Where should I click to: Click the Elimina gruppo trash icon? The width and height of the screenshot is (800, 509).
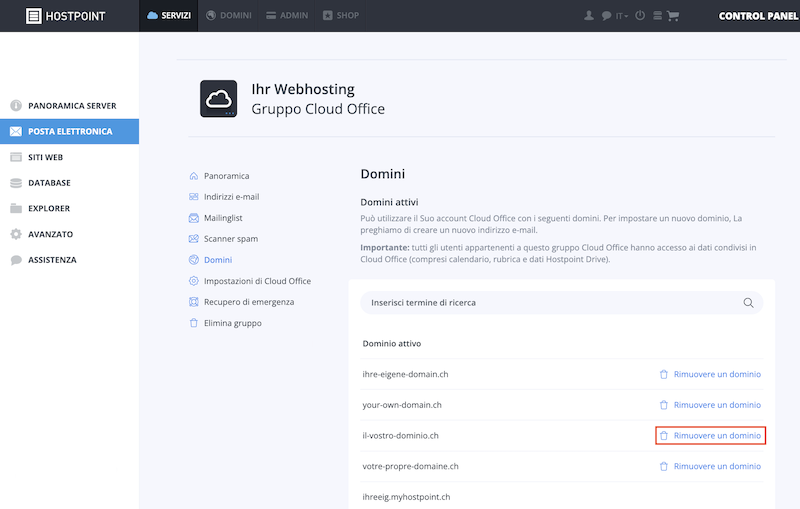point(193,323)
